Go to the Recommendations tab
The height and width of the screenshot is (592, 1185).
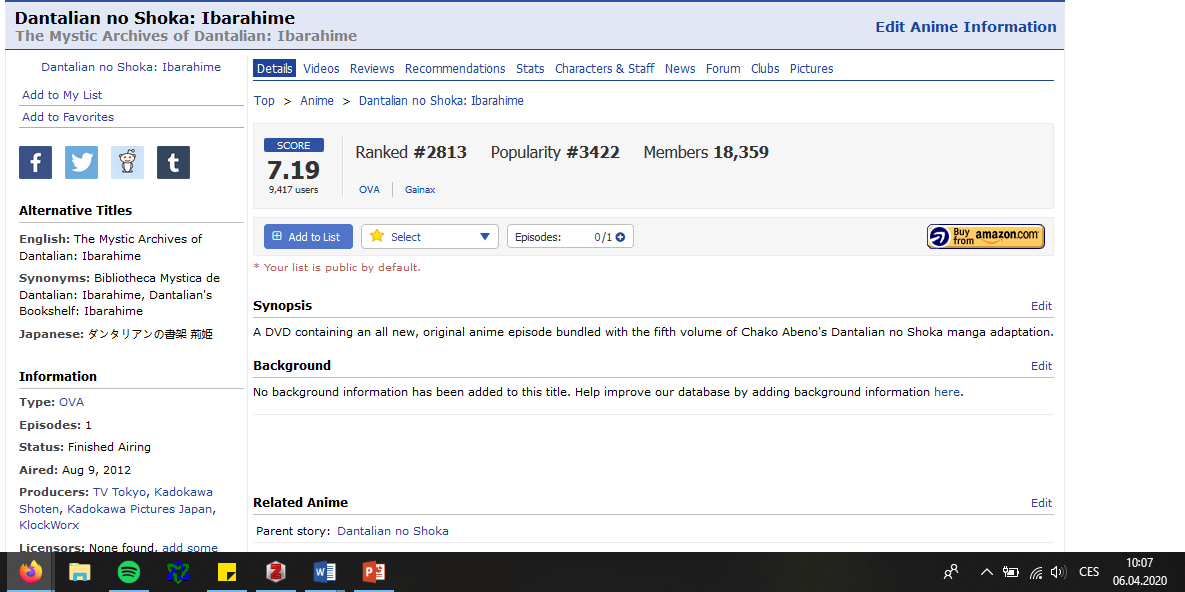click(455, 69)
